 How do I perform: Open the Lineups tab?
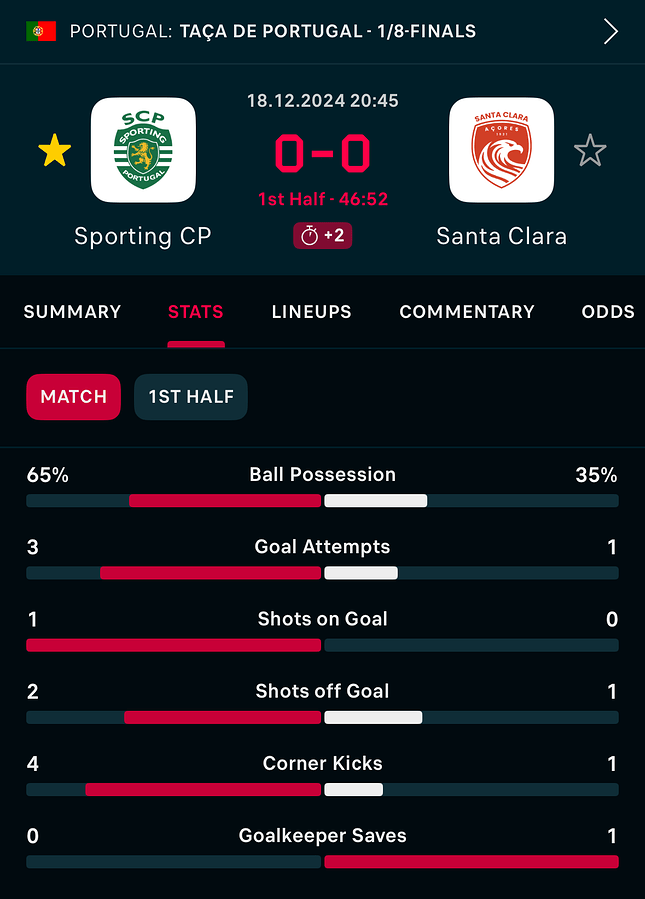click(311, 311)
